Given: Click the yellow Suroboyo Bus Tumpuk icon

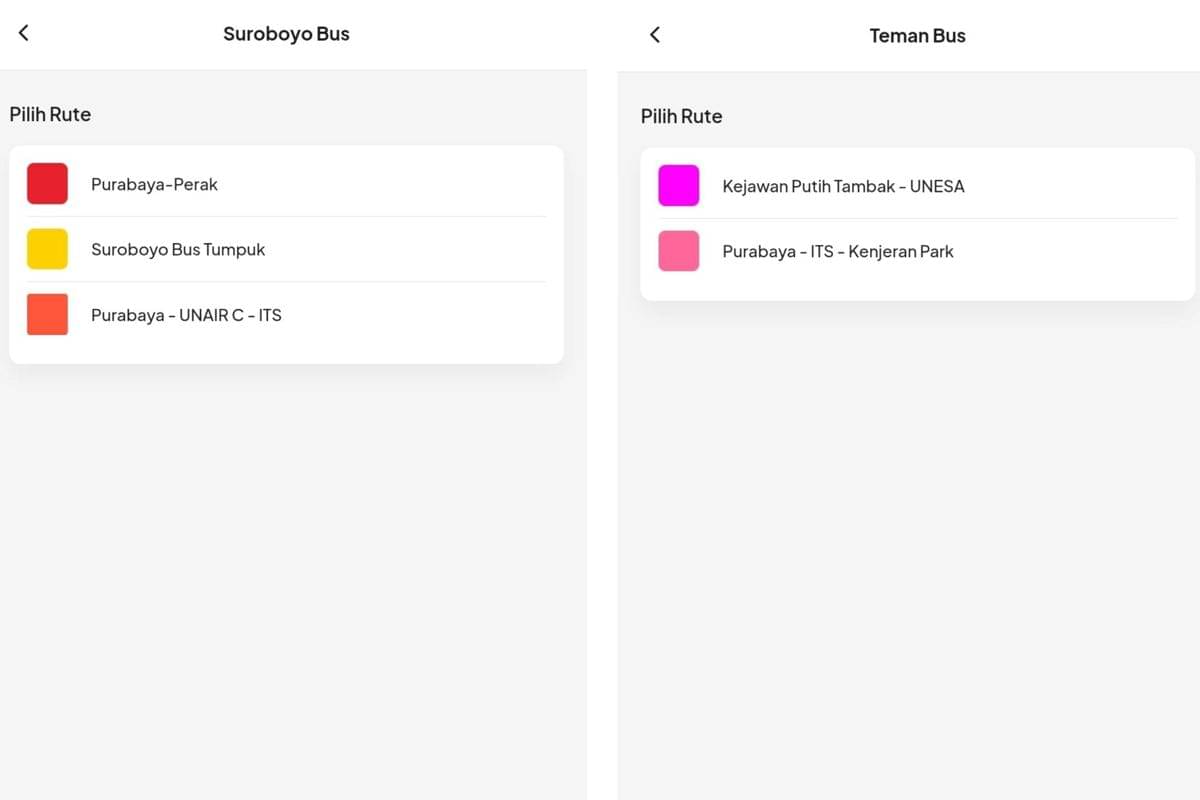Looking at the screenshot, I should pyautogui.click(x=47, y=249).
